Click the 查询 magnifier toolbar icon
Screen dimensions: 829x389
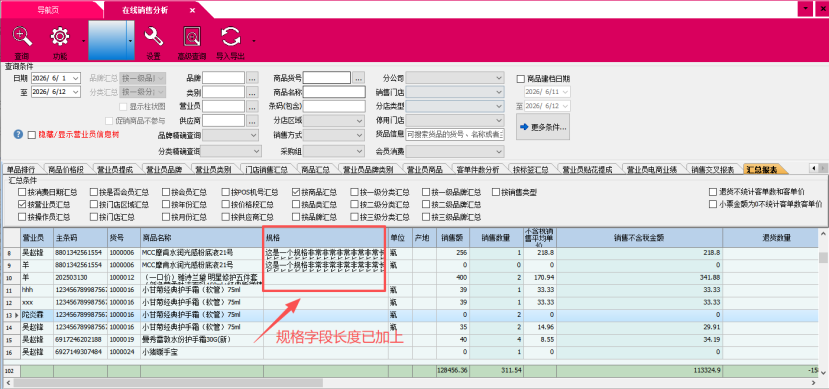[22, 36]
